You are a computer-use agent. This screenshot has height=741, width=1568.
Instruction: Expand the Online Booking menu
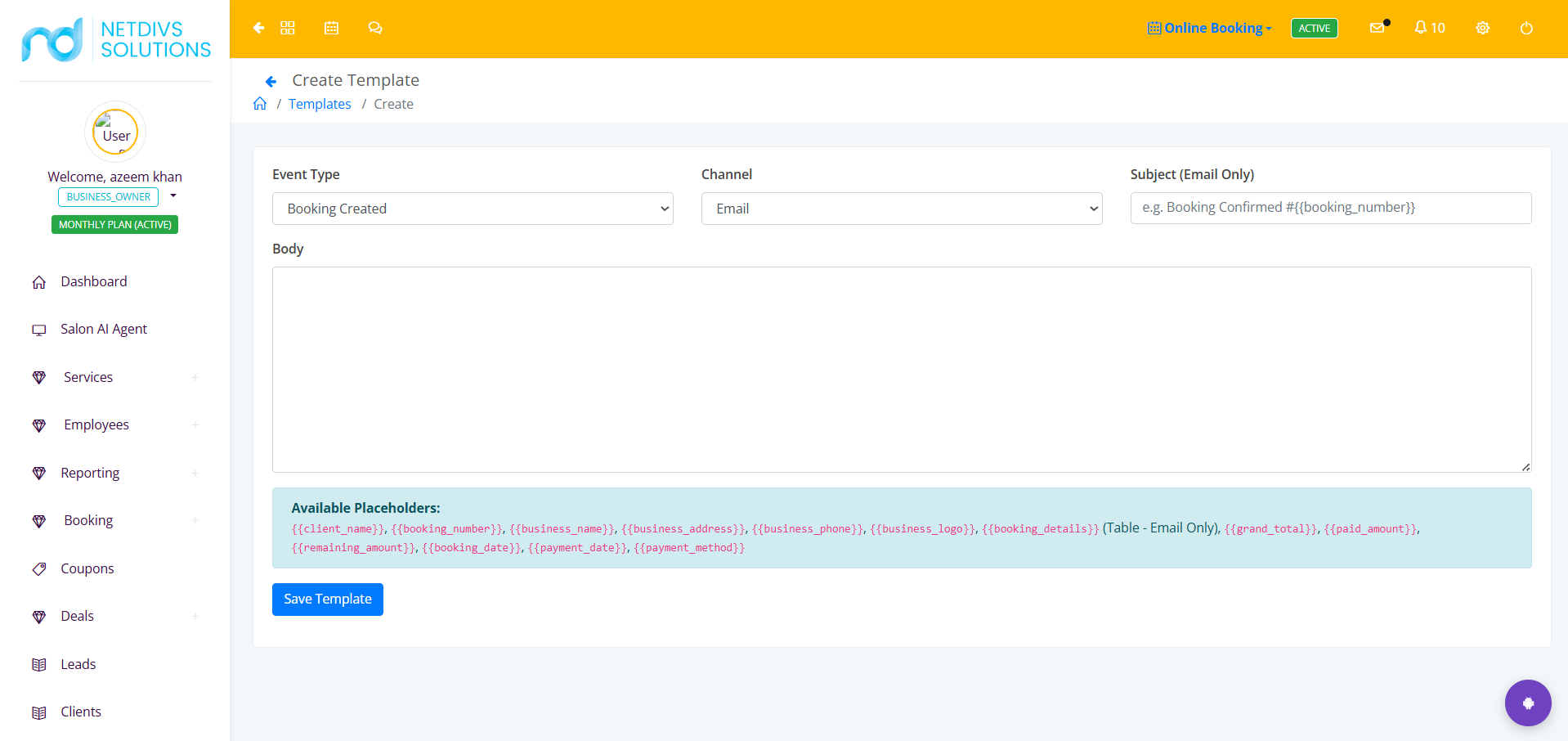(1210, 28)
